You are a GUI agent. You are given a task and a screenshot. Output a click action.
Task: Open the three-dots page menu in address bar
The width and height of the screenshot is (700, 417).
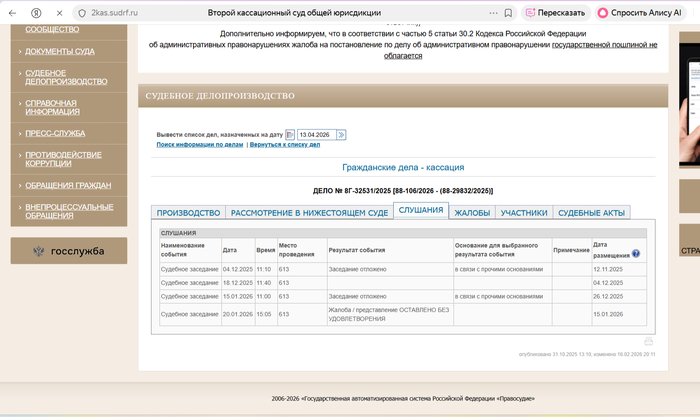point(494,13)
